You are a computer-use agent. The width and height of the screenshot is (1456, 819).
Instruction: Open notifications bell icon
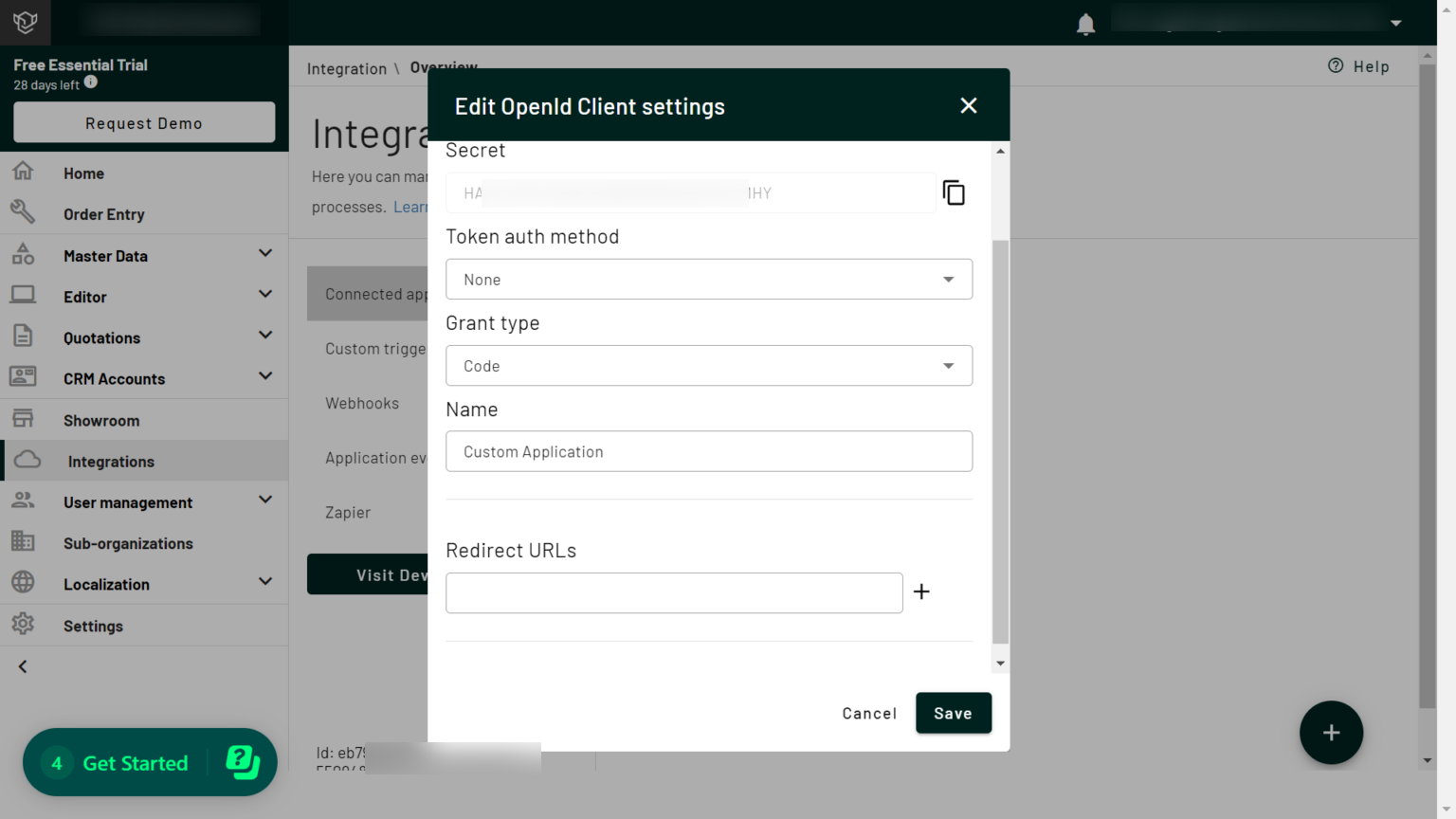click(1085, 24)
